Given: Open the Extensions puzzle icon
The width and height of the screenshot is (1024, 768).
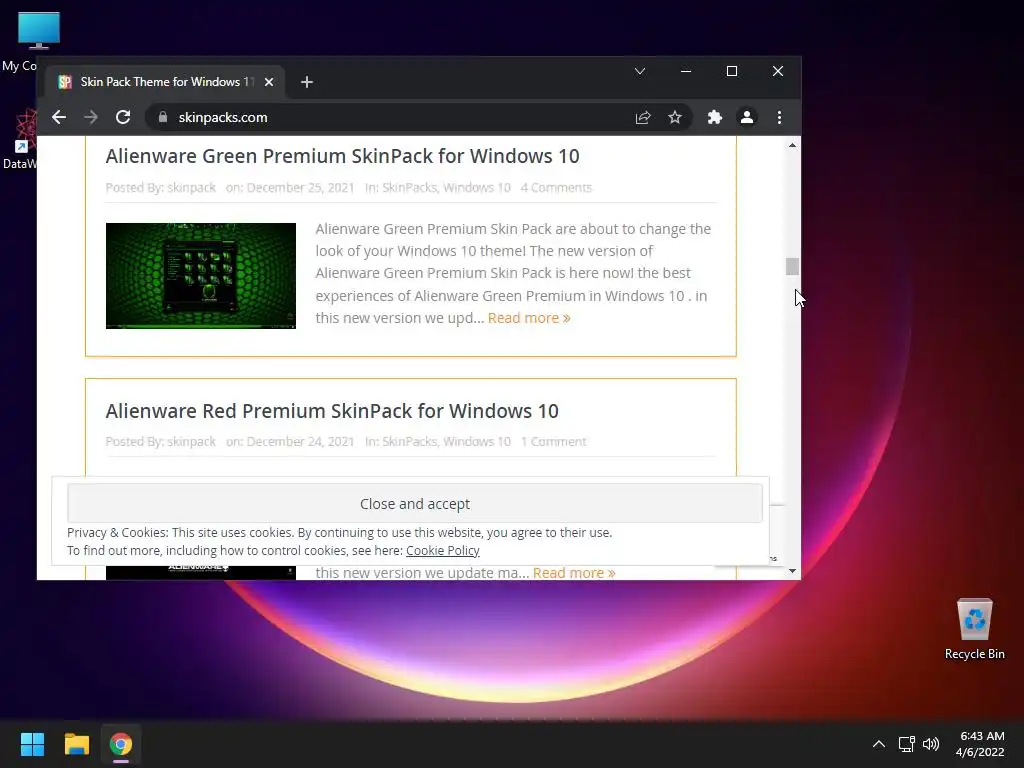Looking at the screenshot, I should (x=714, y=118).
